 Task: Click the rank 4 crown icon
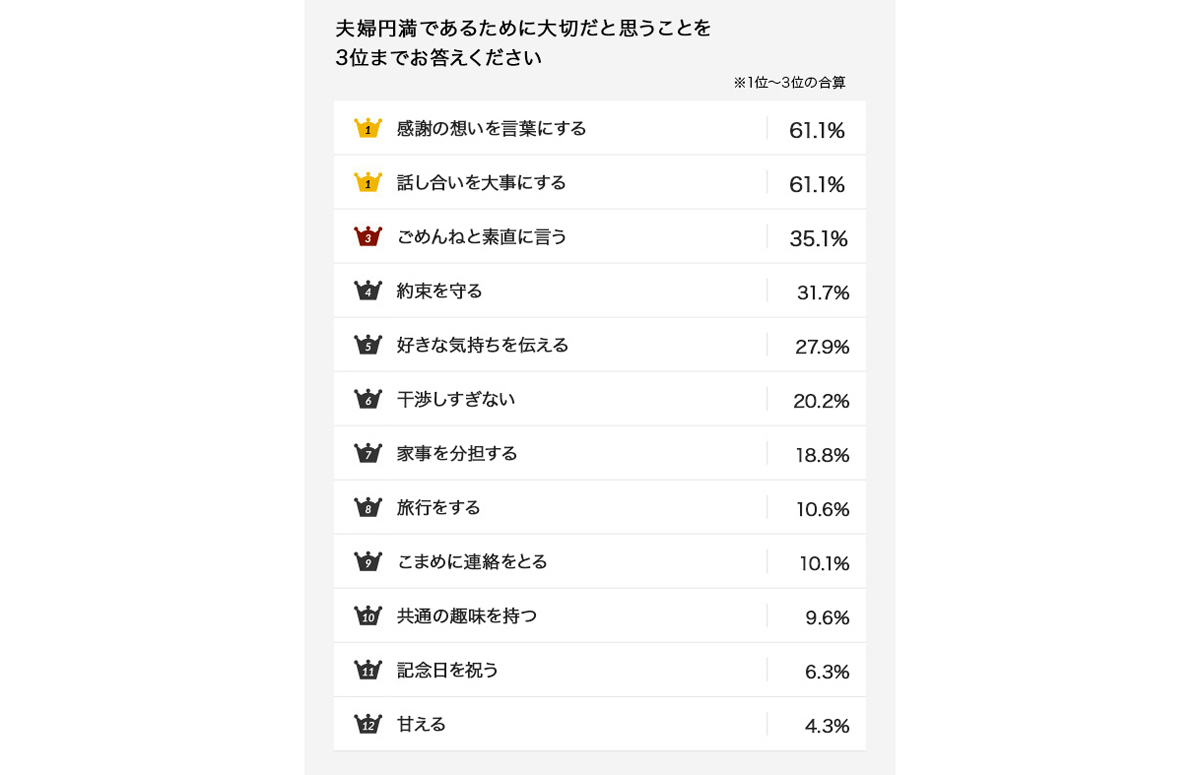point(368,291)
